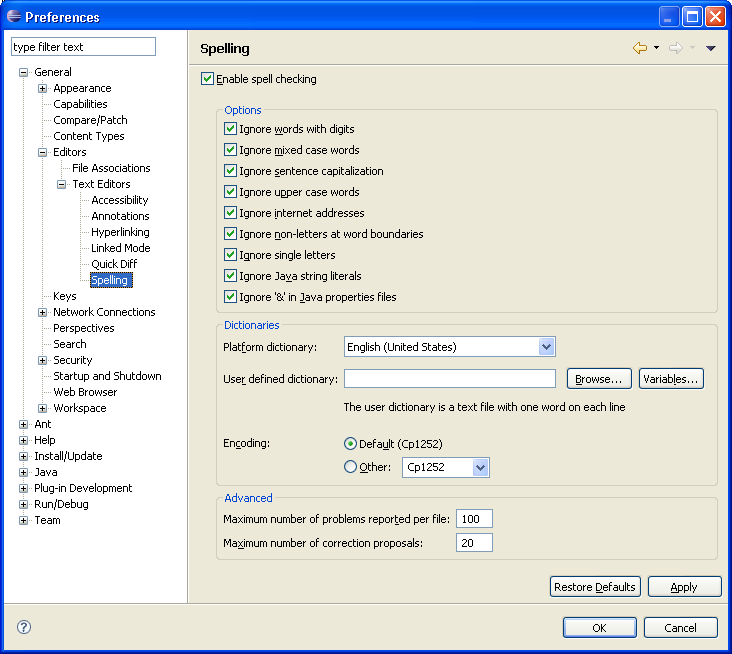Click the Cancel button
The image size is (732, 654).
click(x=680, y=627)
